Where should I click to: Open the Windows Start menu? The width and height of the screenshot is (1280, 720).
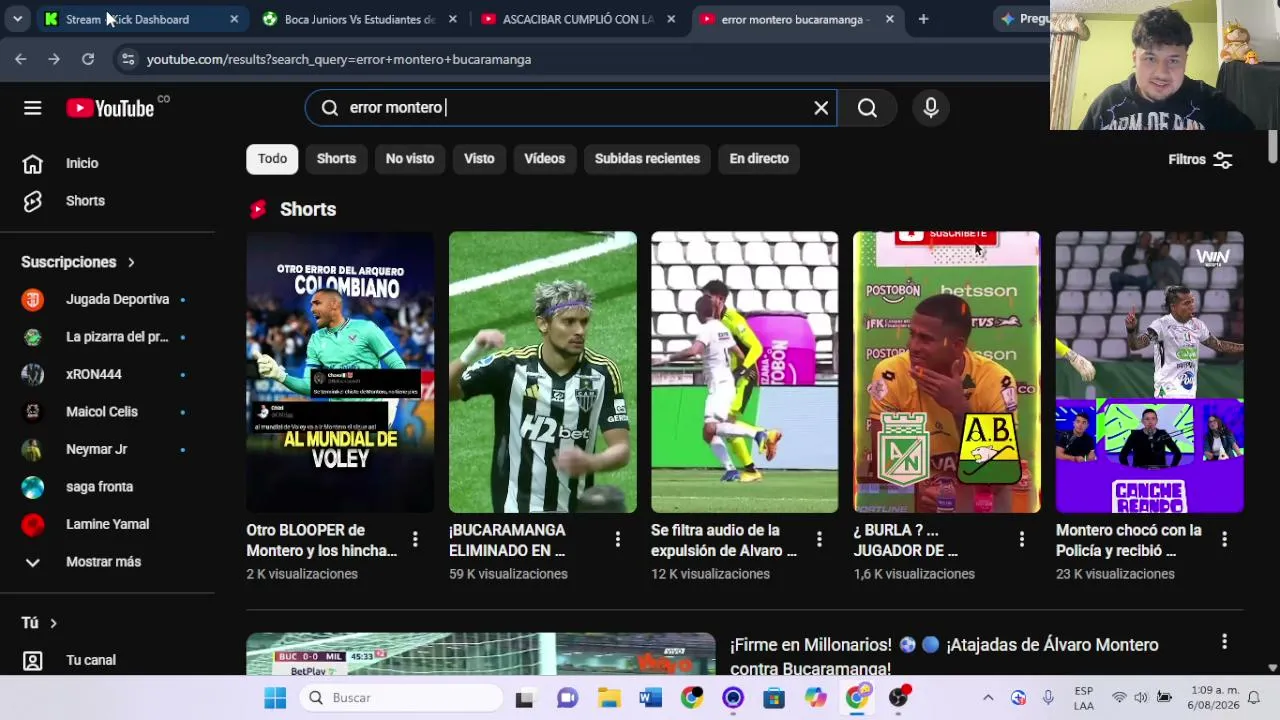(x=275, y=698)
